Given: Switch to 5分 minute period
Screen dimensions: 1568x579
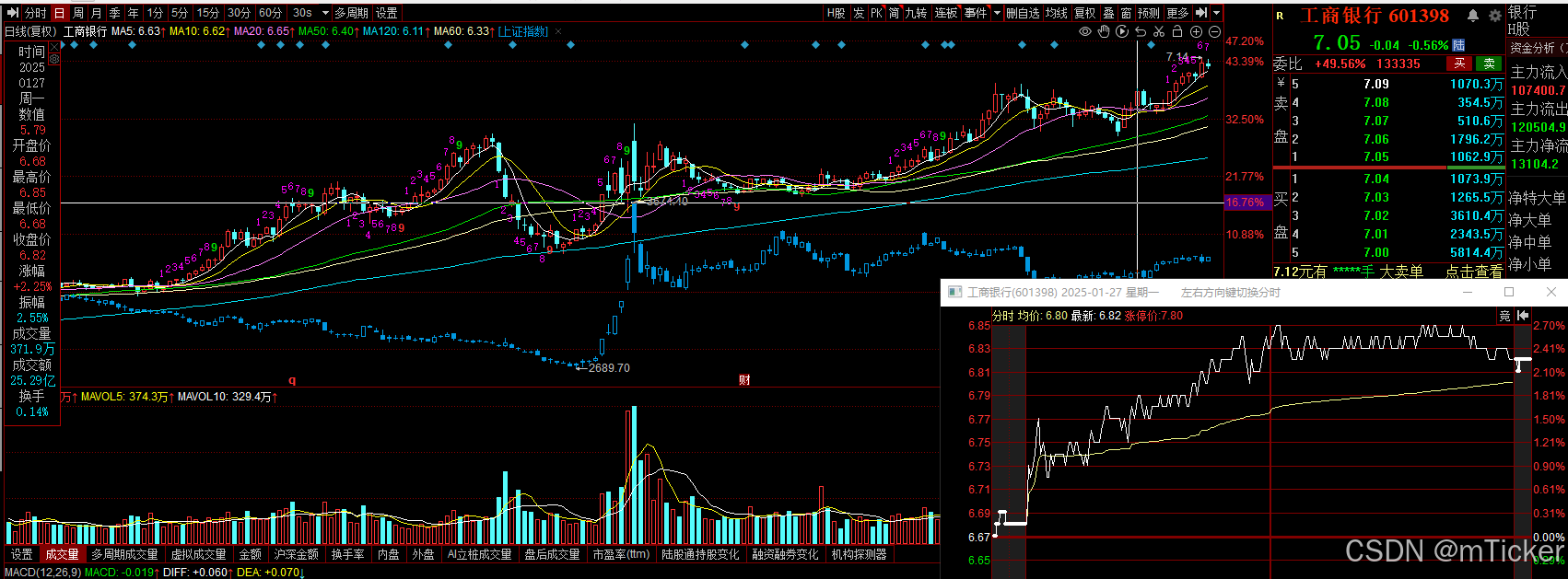Looking at the screenshot, I should tap(180, 13).
